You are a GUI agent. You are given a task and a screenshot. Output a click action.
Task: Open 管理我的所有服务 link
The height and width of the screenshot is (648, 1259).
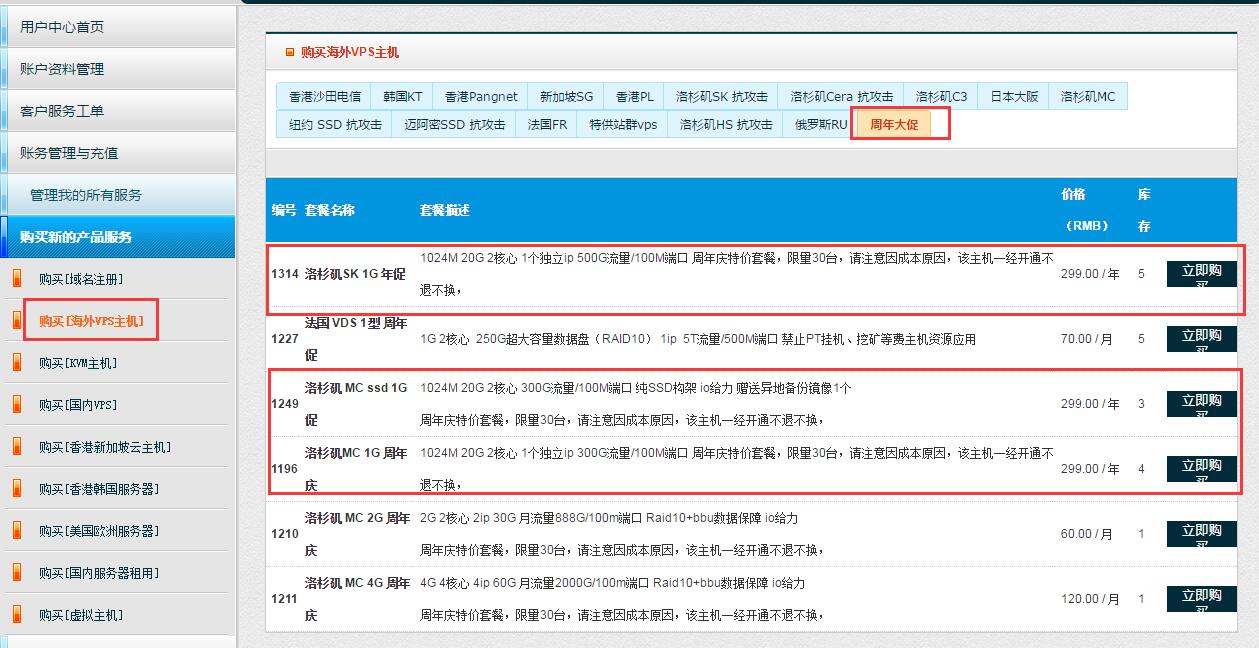[86, 195]
